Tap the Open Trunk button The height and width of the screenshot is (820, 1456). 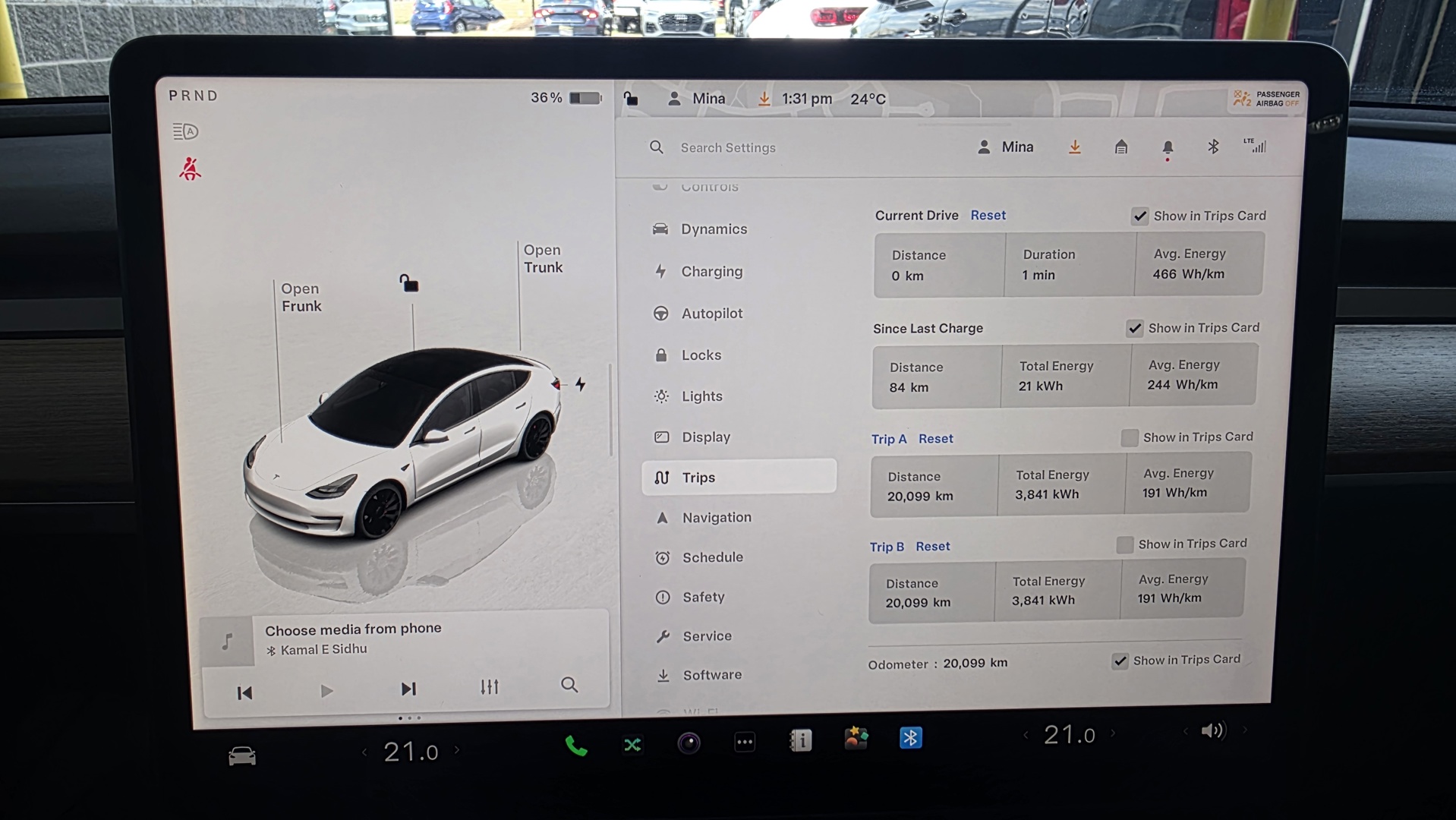(543, 259)
